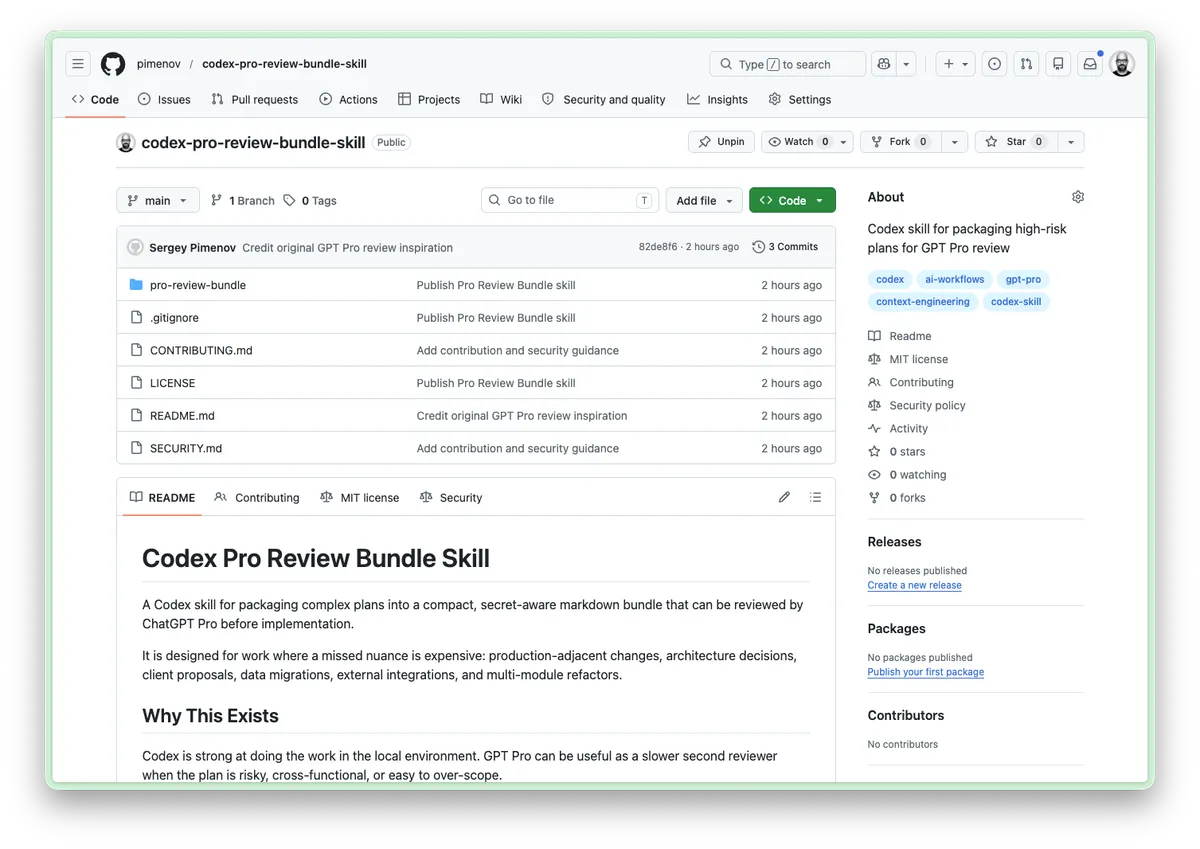
Task: Open the hamburger navigation menu
Action: tap(79, 64)
